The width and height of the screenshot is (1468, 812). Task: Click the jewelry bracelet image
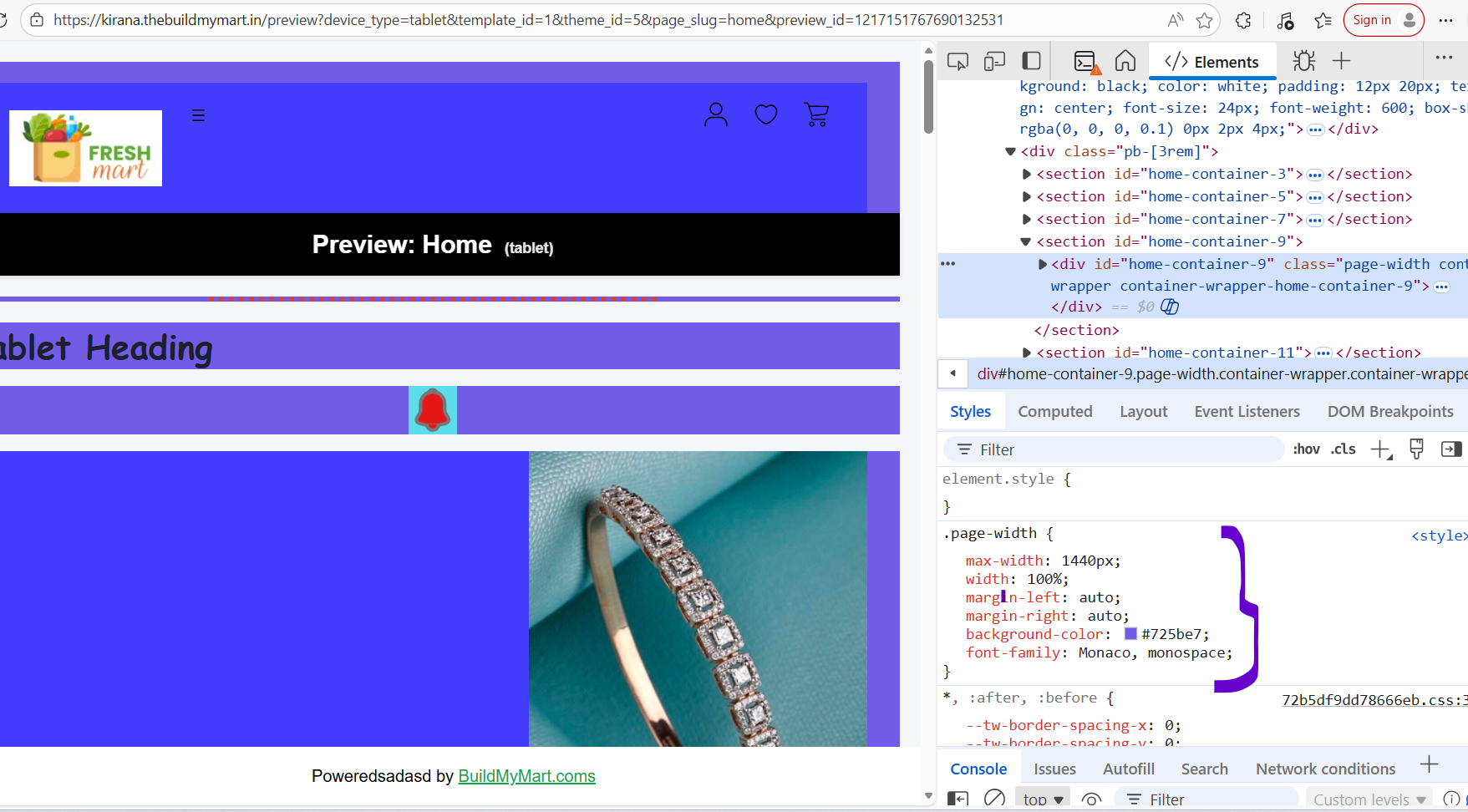(698, 598)
